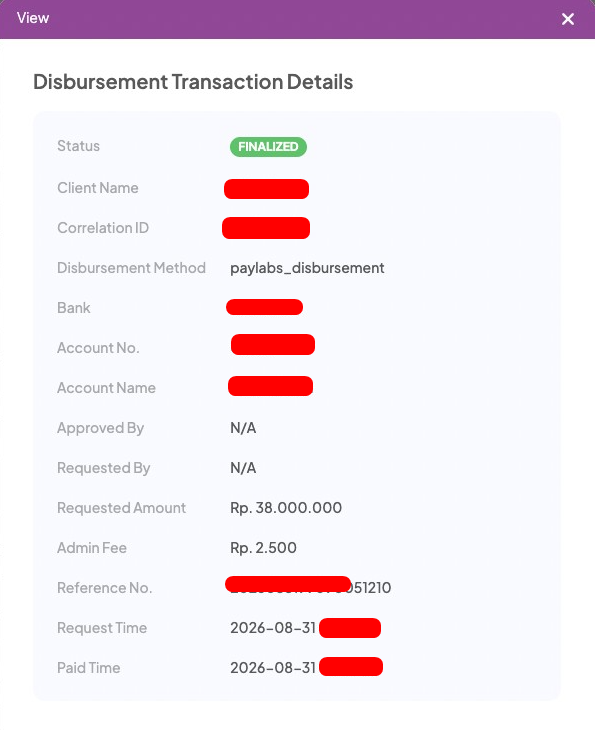This screenshot has height=730, width=595.
Task: Click the Approved By N/A value
Action: (x=243, y=428)
